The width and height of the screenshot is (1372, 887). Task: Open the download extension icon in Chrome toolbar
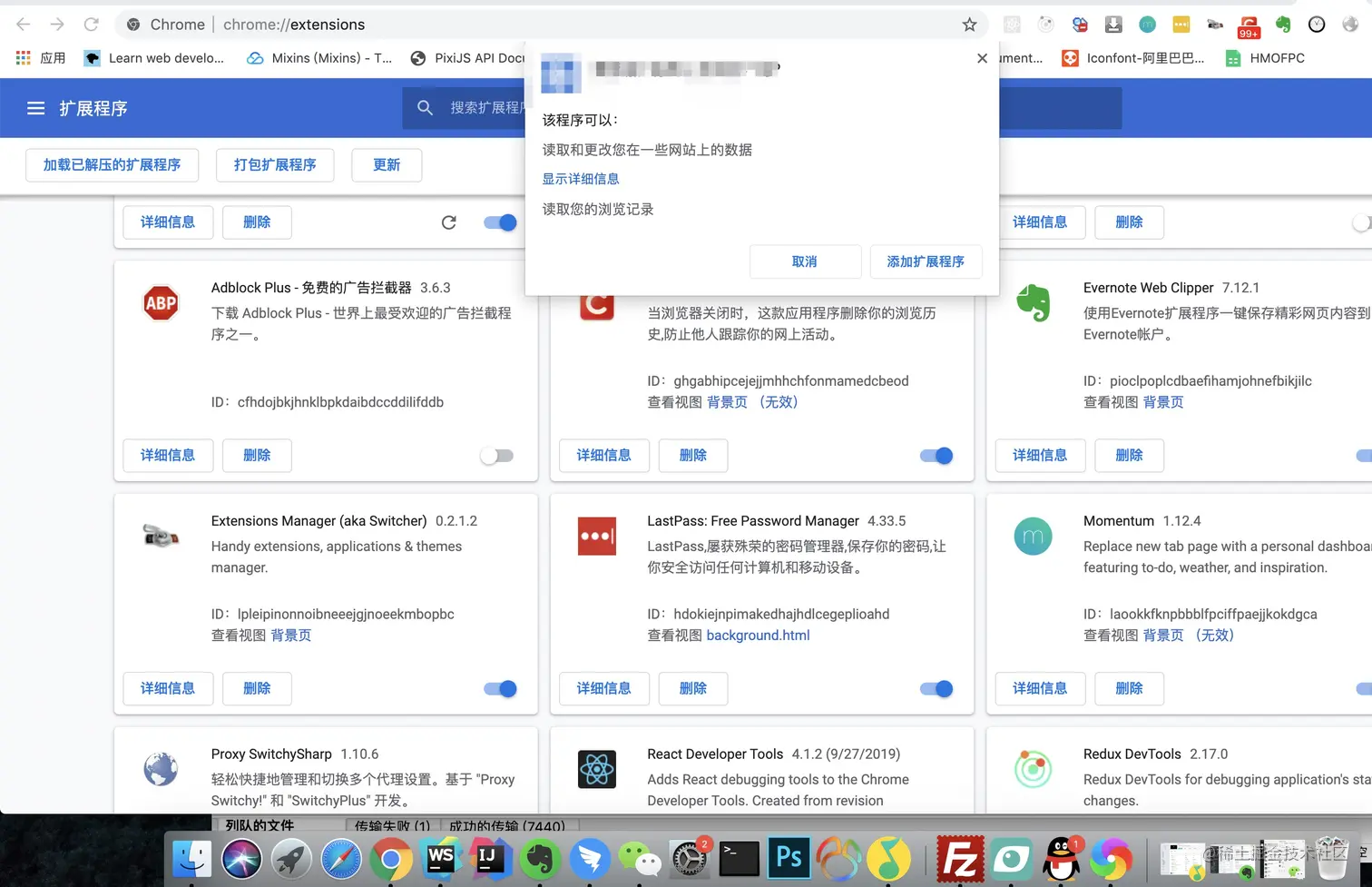tap(1113, 25)
